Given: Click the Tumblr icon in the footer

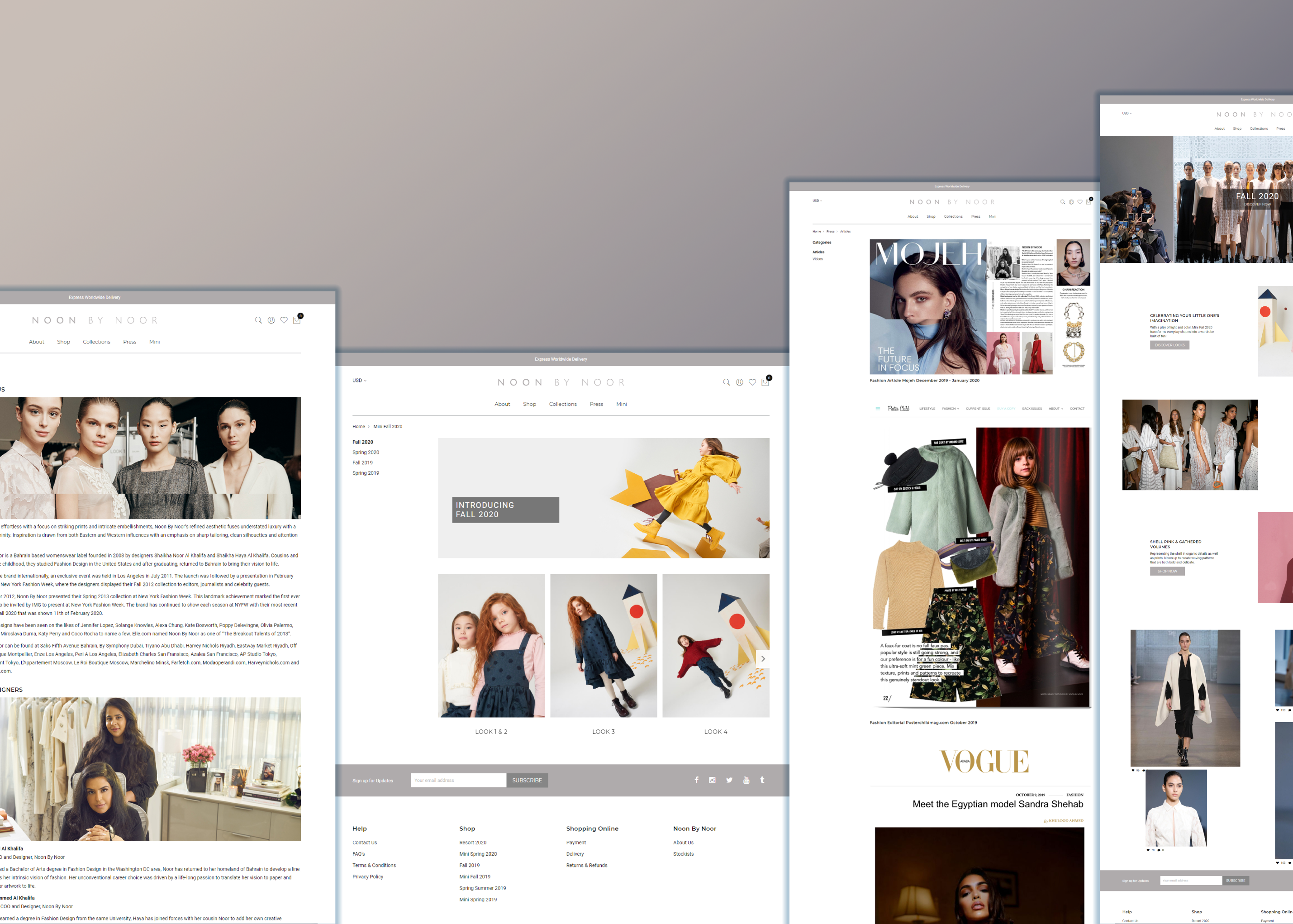Looking at the screenshot, I should tap(762, 780).
